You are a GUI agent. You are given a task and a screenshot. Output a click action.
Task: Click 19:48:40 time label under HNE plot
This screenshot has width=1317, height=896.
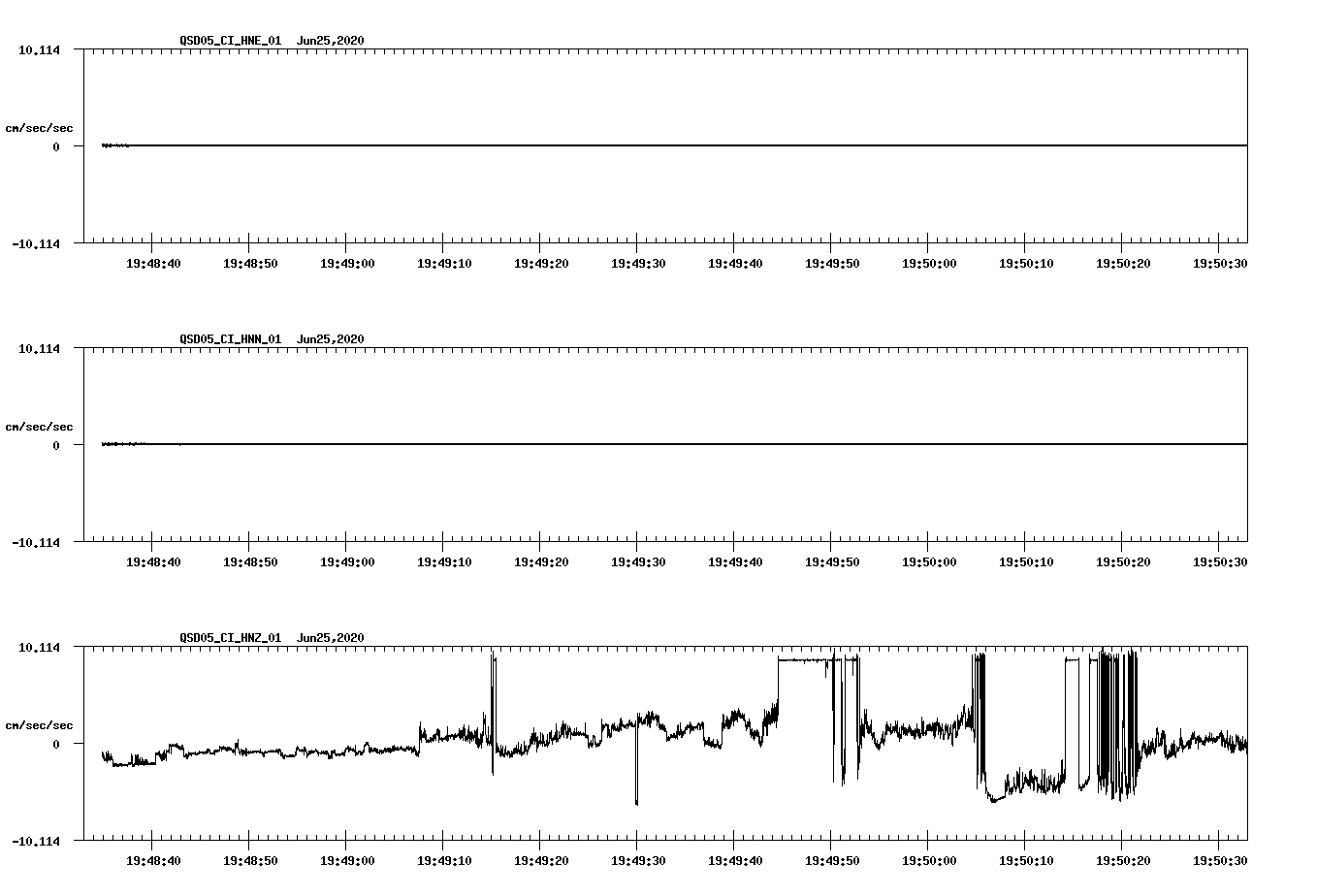[153, 263]
